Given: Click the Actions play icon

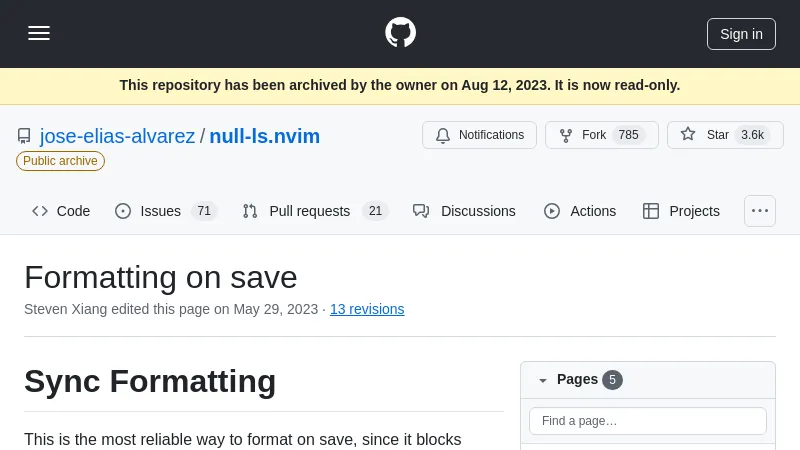Looking at the screenshot, I should [551, 211].
